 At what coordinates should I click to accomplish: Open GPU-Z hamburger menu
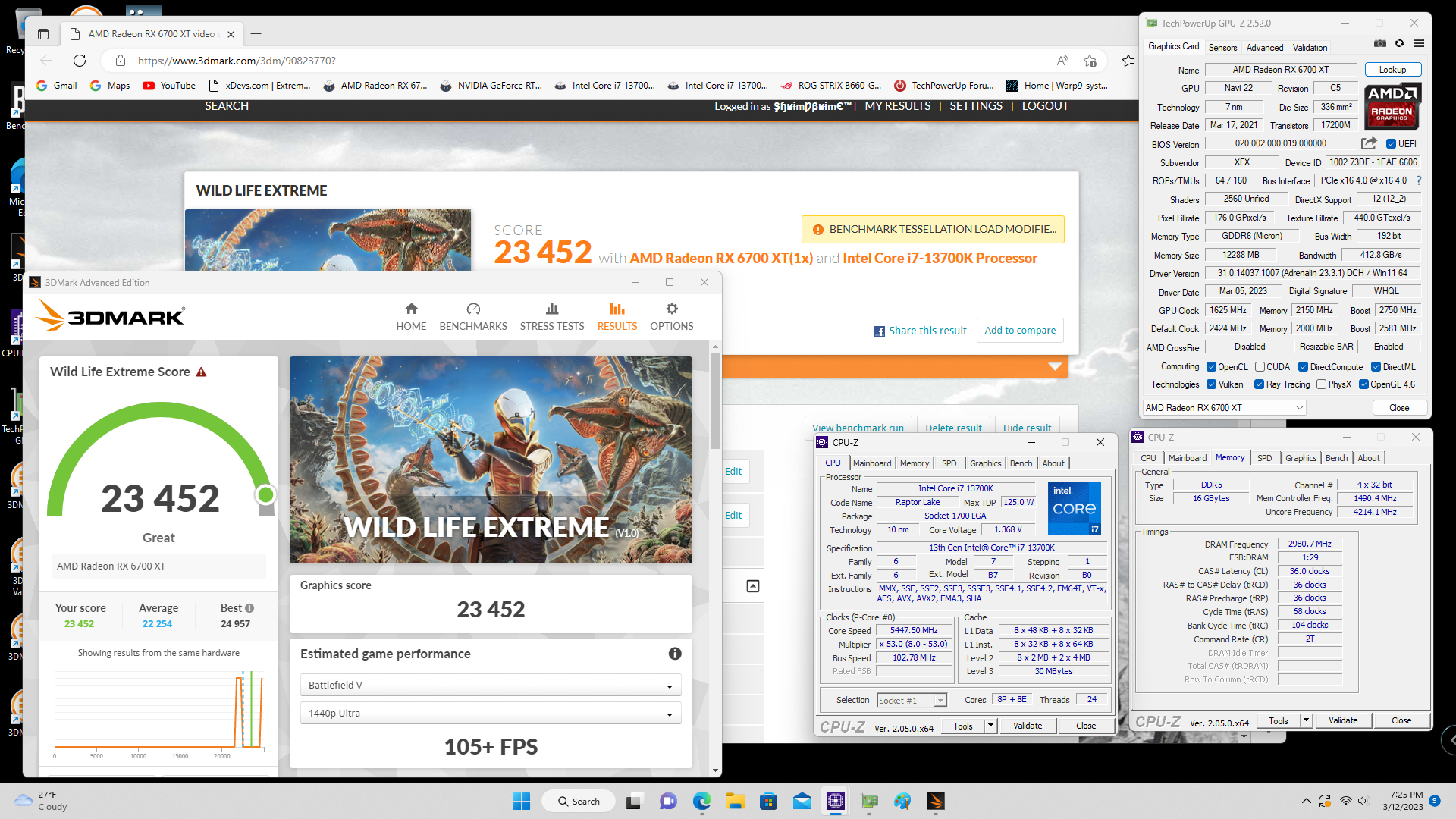click(1419, 44)
